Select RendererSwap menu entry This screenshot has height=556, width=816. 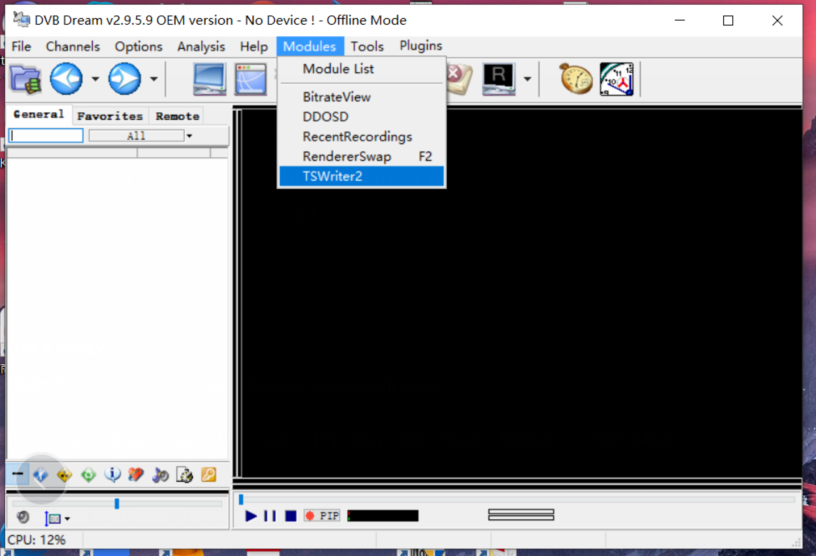click(x=362, y=156)
